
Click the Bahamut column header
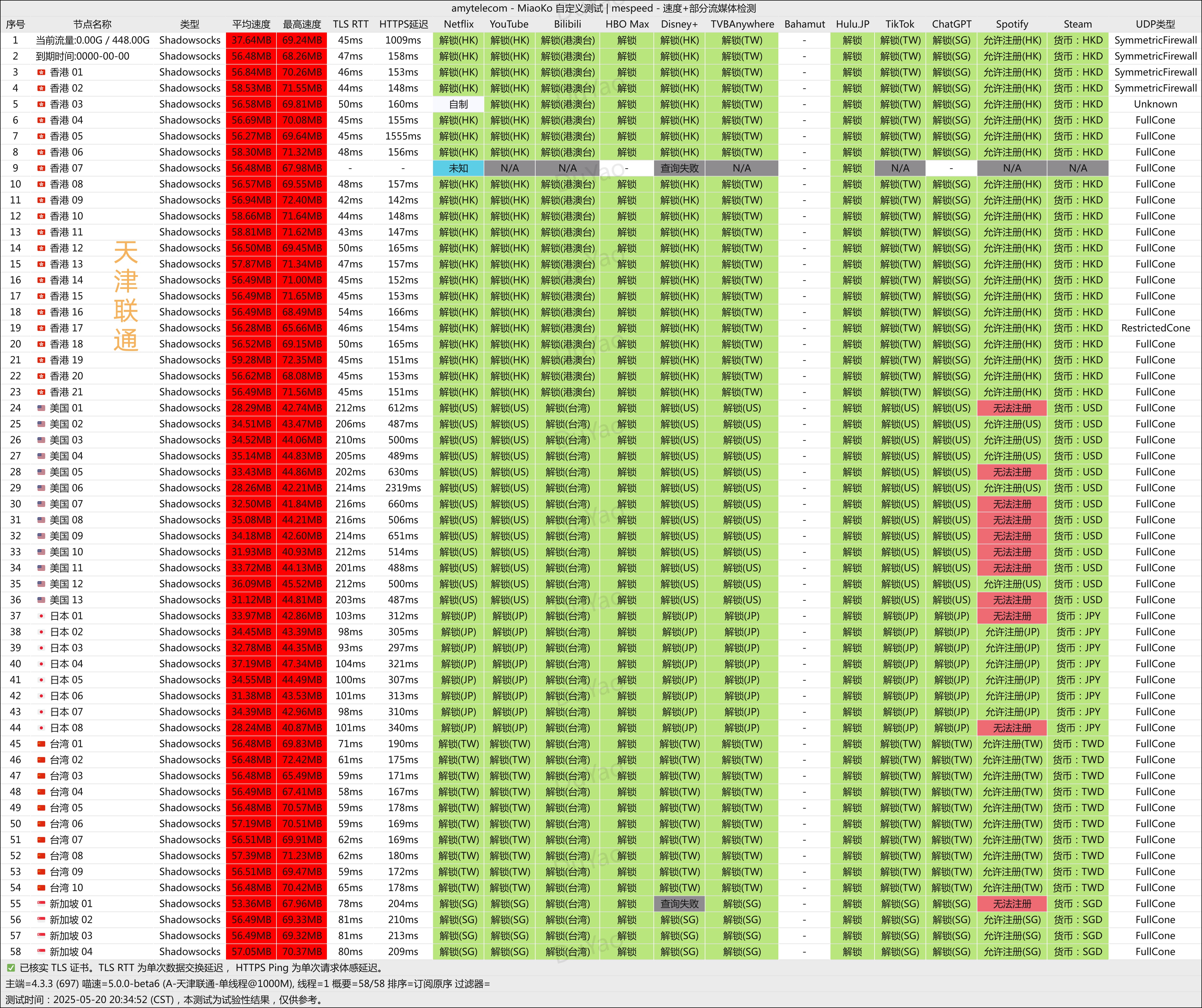[x=804, y=24]
